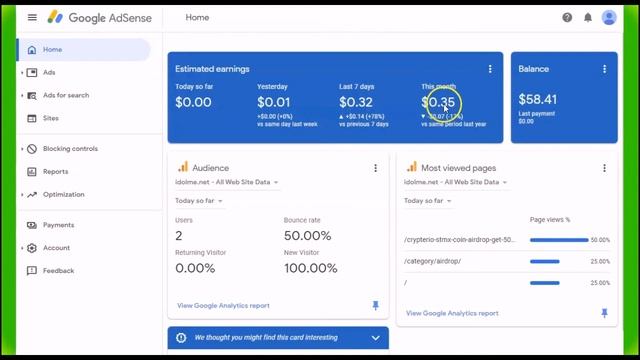Expand the Ads for search submenu arrow
This screenshot has width=640, height=360.
tap(22, 96)
